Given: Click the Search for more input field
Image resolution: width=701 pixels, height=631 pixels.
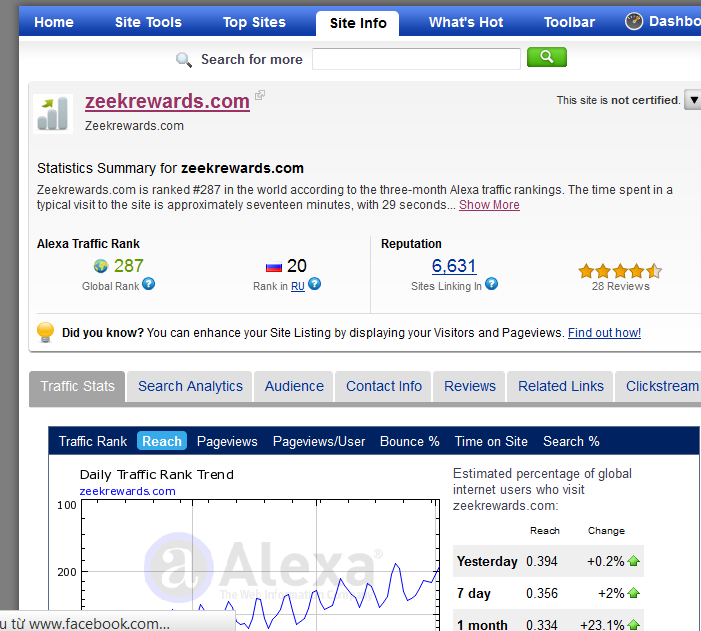Looking at the screenshot, I should 416,59.
